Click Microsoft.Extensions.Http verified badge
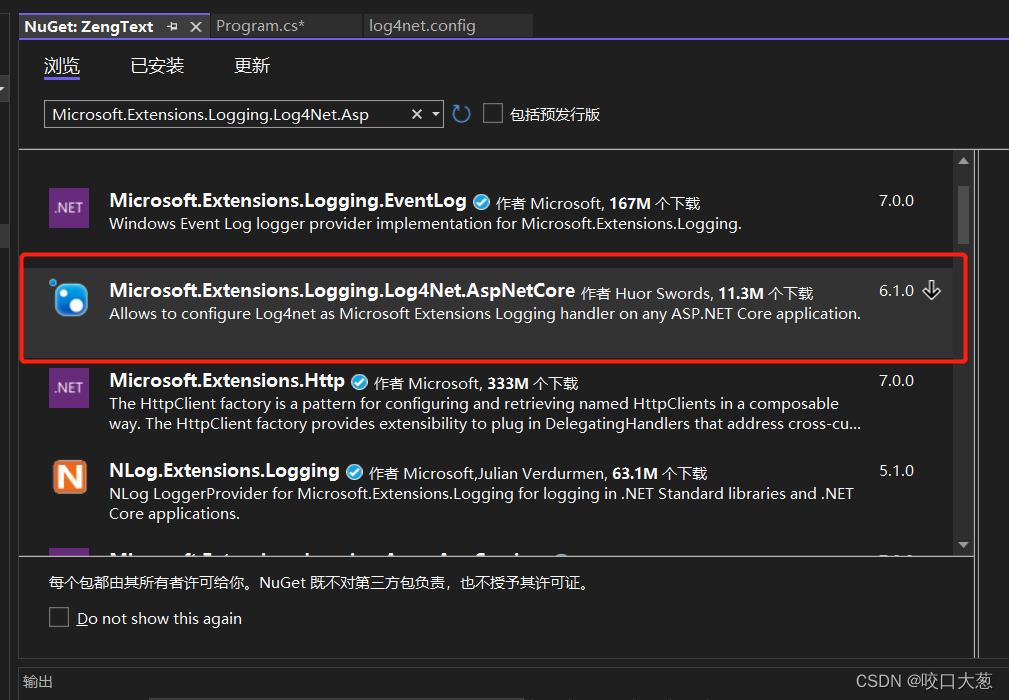1009x700 pixels. tap(359, 382)
